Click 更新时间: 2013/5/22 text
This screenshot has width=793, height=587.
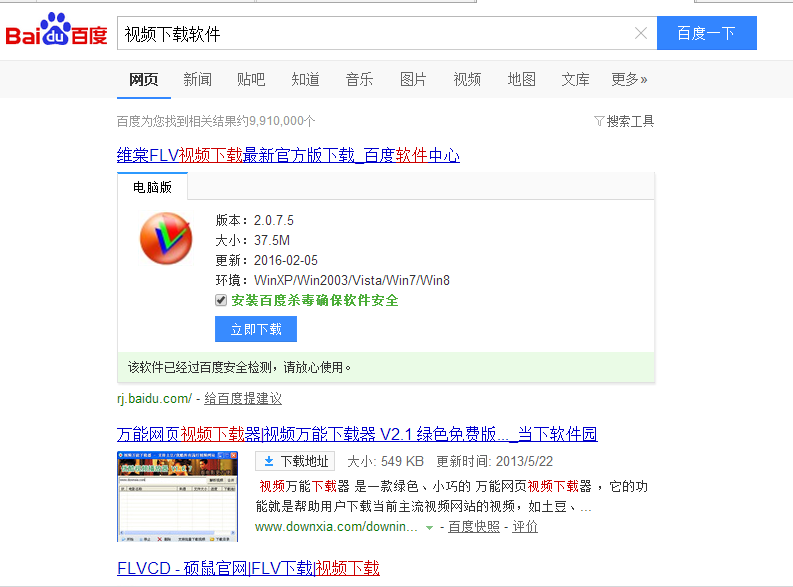tap(495, 461)
